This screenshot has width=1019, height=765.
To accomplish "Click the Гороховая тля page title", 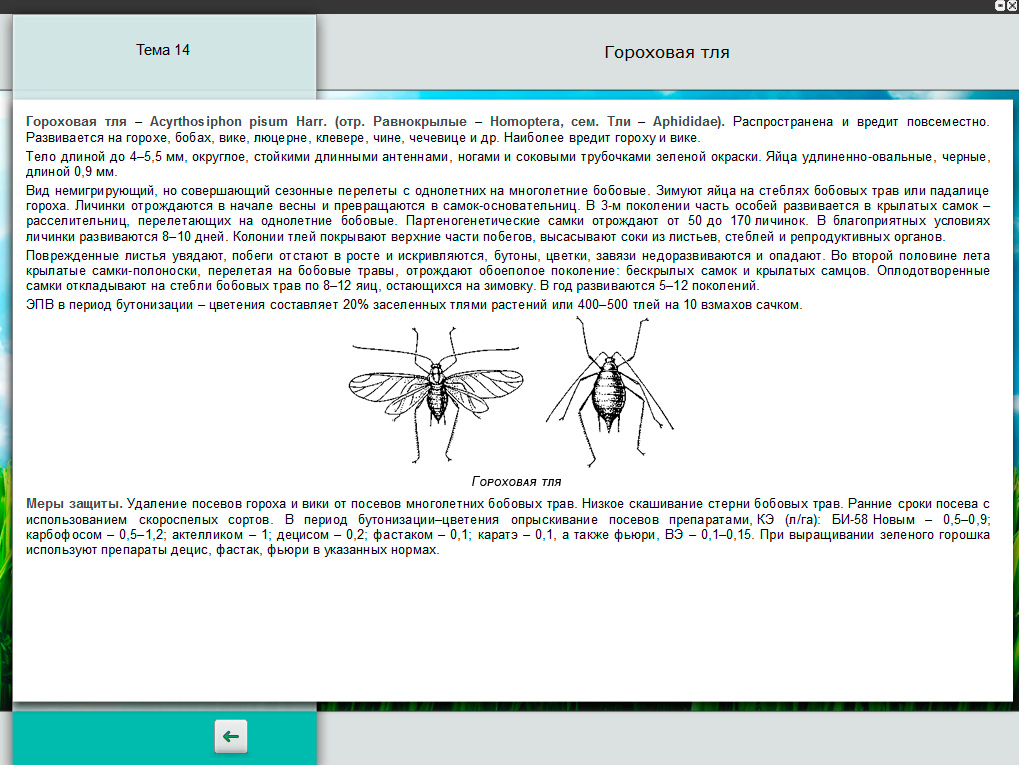I will pos(666,52).
